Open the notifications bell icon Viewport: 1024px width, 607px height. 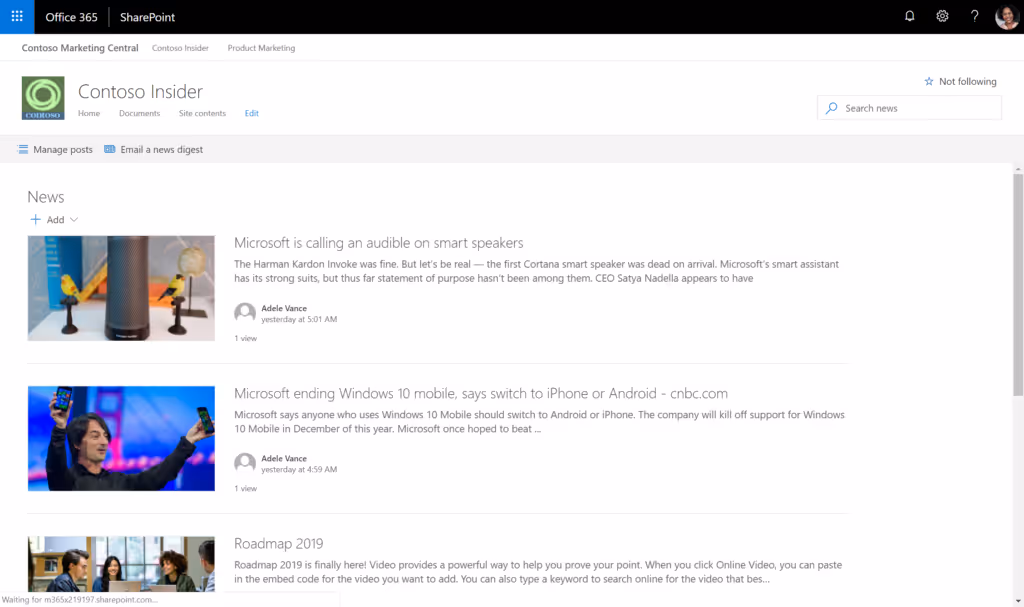[909, 16]
